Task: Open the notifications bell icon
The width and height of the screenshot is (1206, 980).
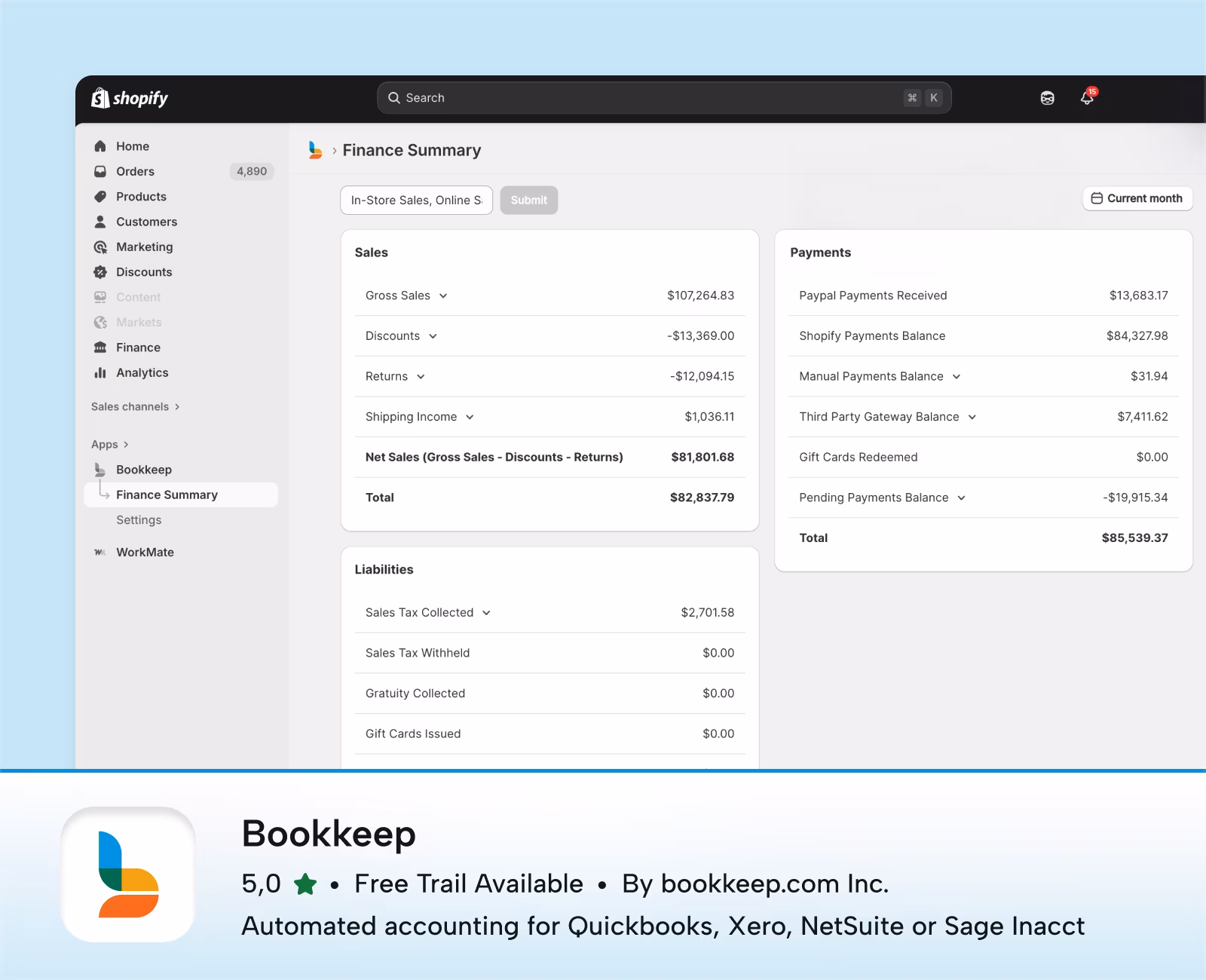Action: click(1087, 98)
